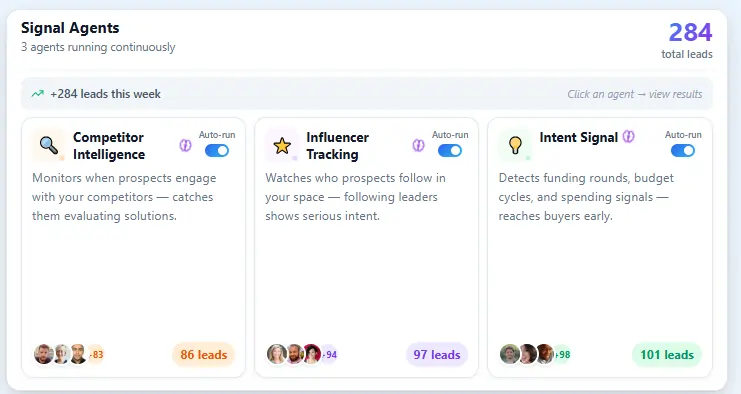Image resolution: width=741 pixels, height=394 pixels.
Task: Toggle Auto-run on Intent Signal card
Action: (683, 151)
